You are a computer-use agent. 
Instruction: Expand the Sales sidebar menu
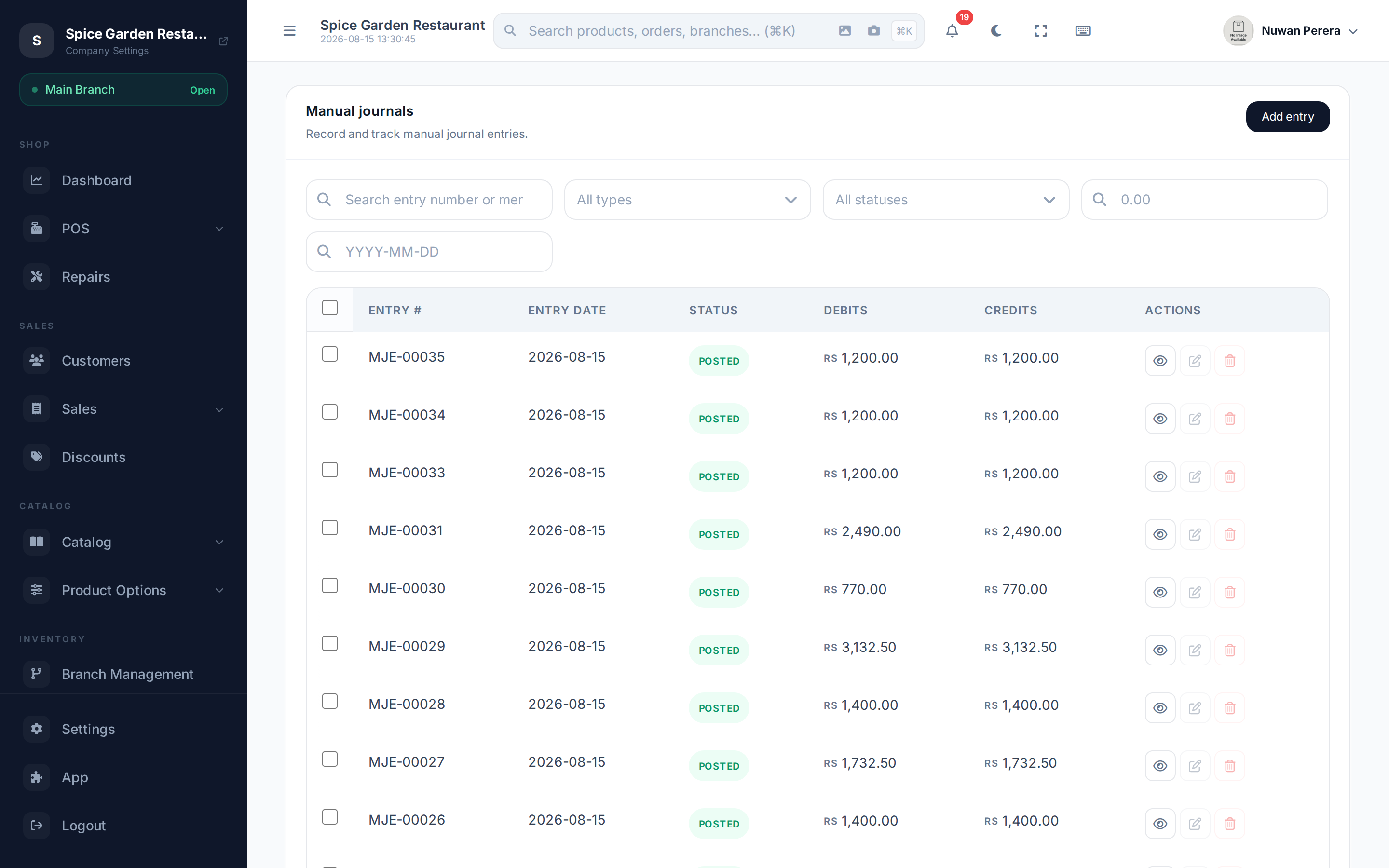click(123, 409)
